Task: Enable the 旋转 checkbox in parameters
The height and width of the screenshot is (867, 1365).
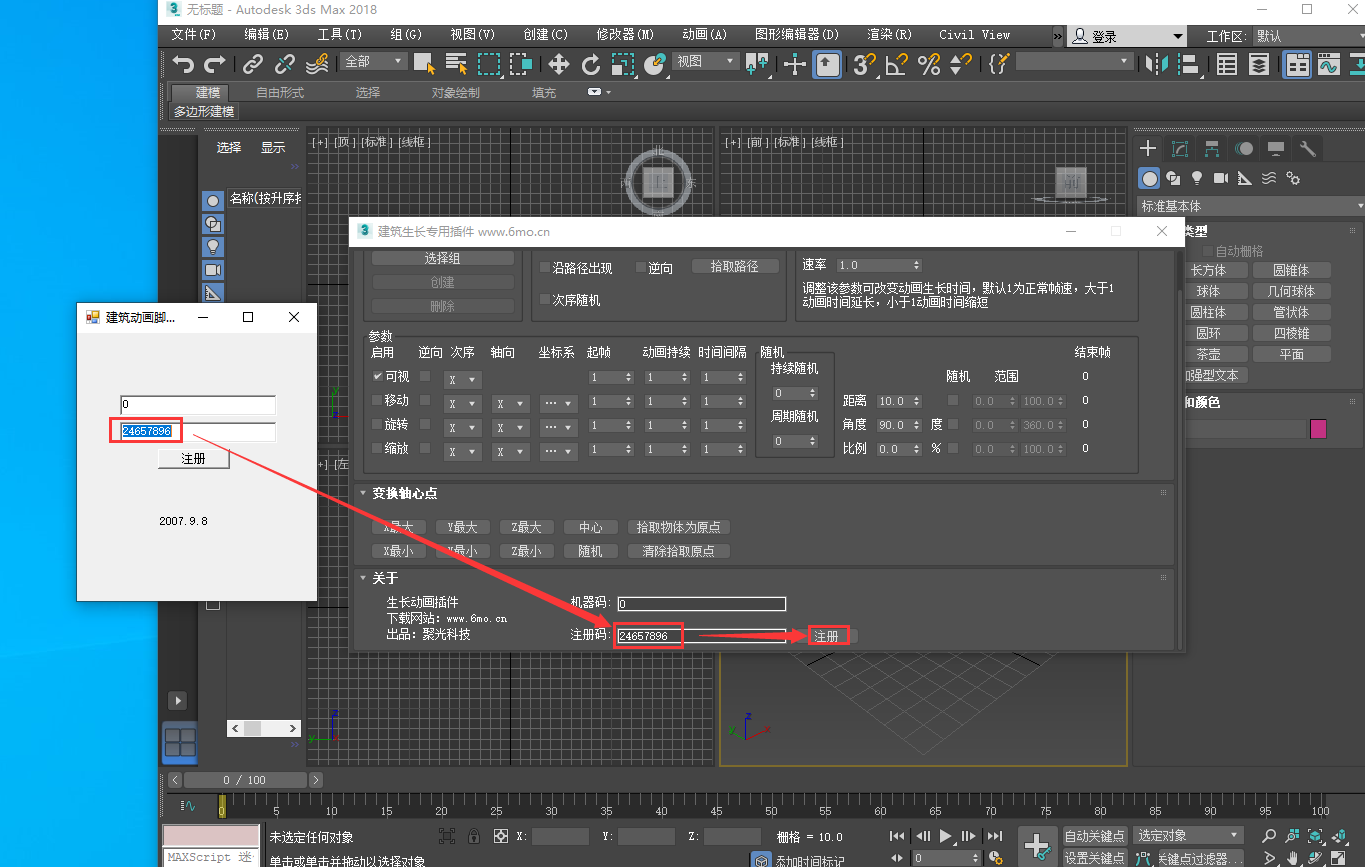Action: point(378,424)
